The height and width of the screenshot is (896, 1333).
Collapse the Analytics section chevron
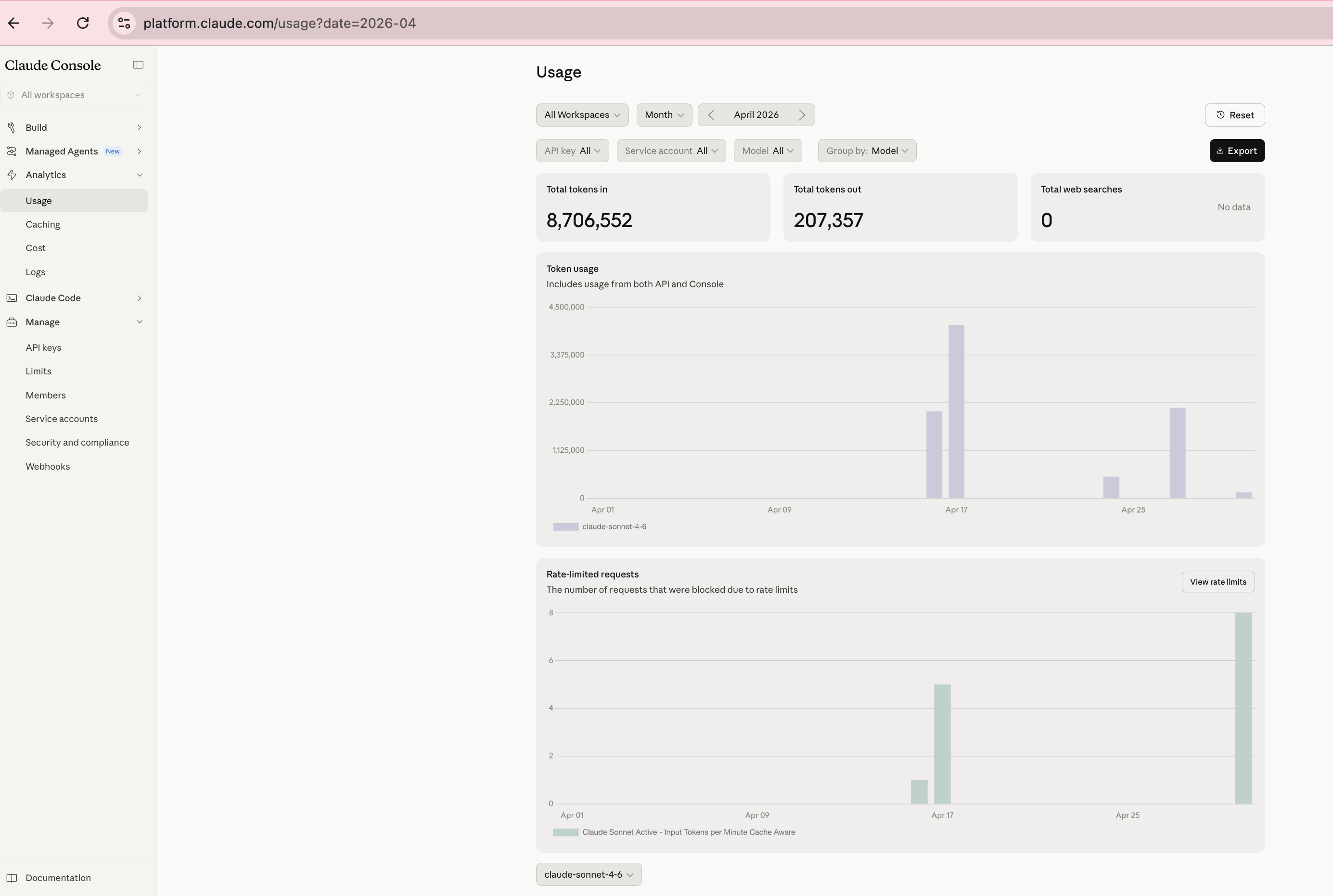coord(139,175)
